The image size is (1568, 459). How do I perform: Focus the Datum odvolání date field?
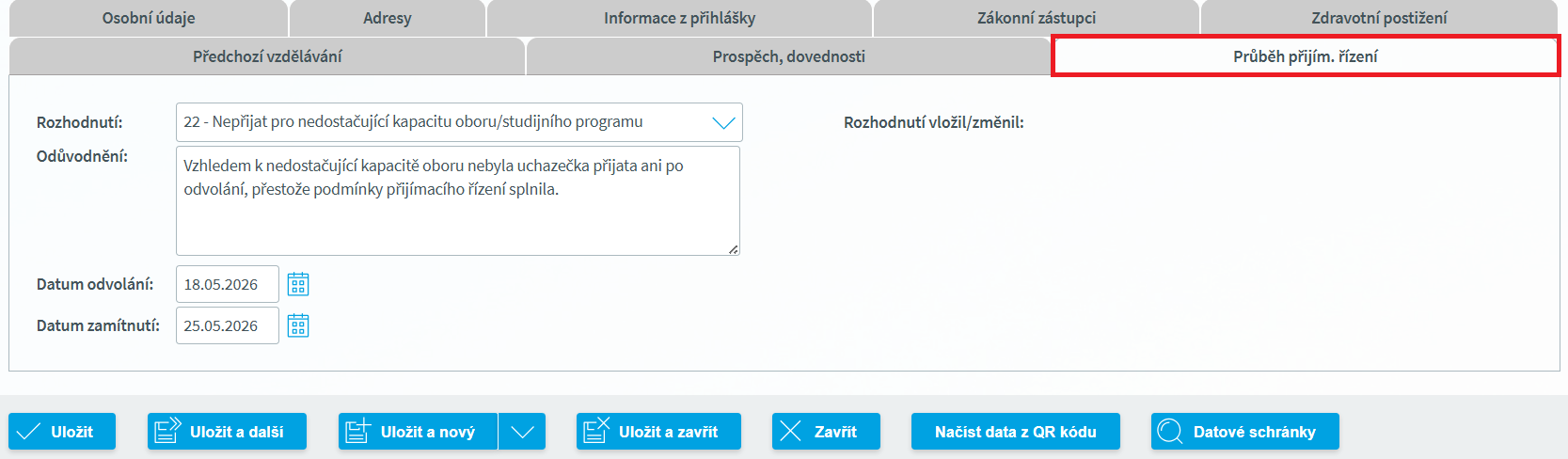[227, 284]
